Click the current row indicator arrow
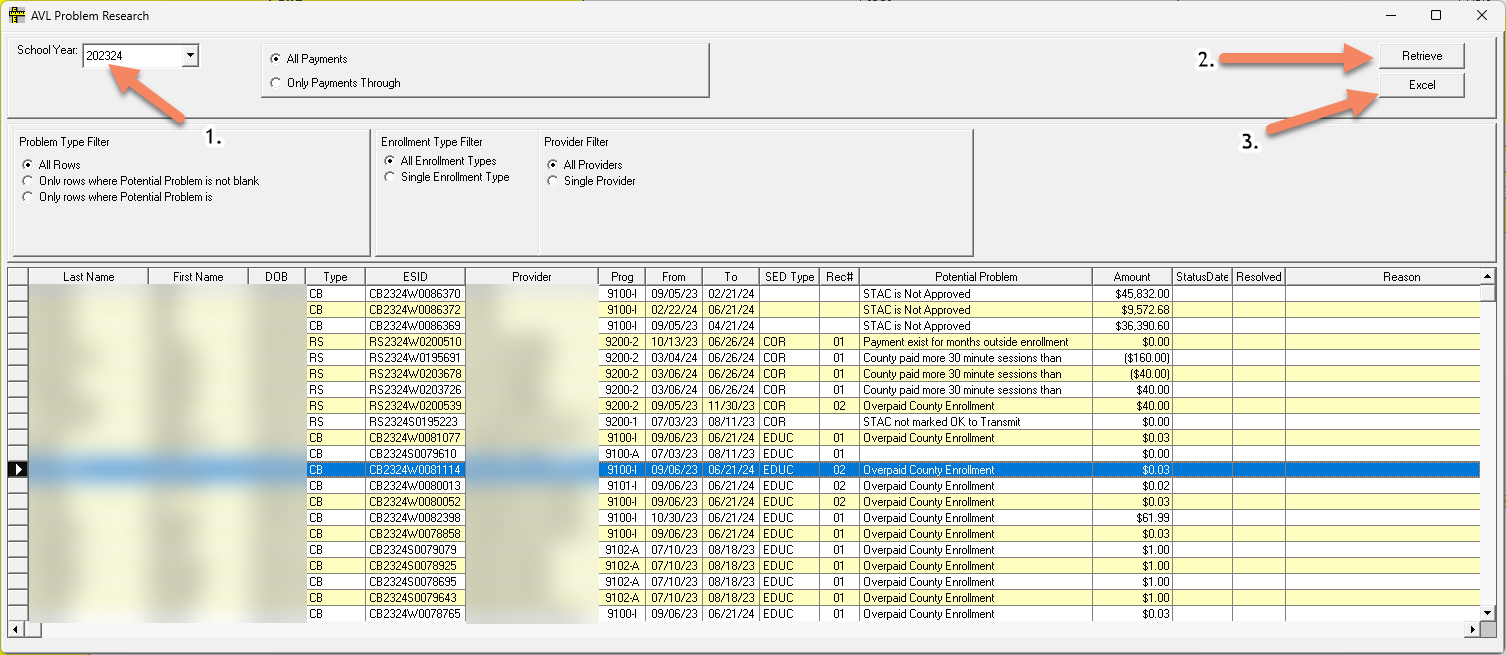The image size is (1506, 655). click(18, 469)
